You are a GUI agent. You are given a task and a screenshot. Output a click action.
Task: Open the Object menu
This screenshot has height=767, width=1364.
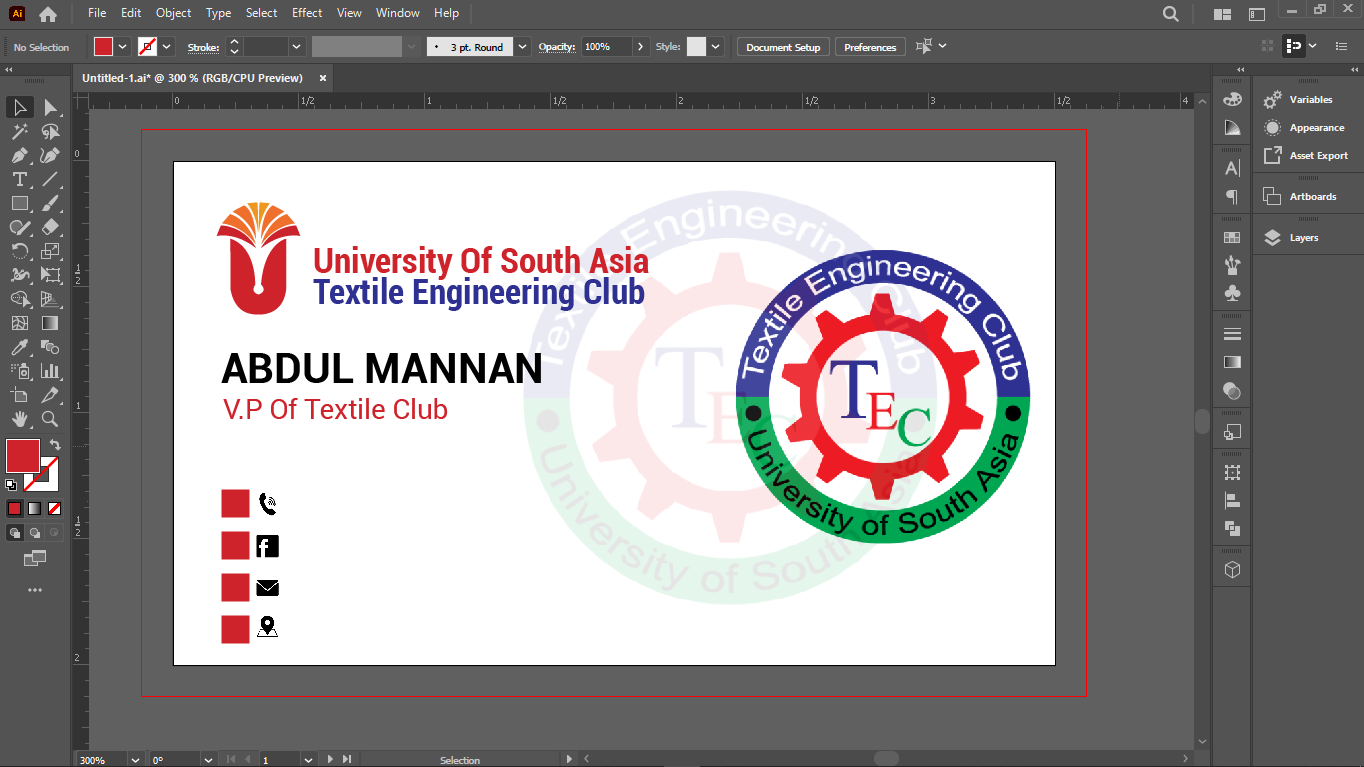coord(173,13)
